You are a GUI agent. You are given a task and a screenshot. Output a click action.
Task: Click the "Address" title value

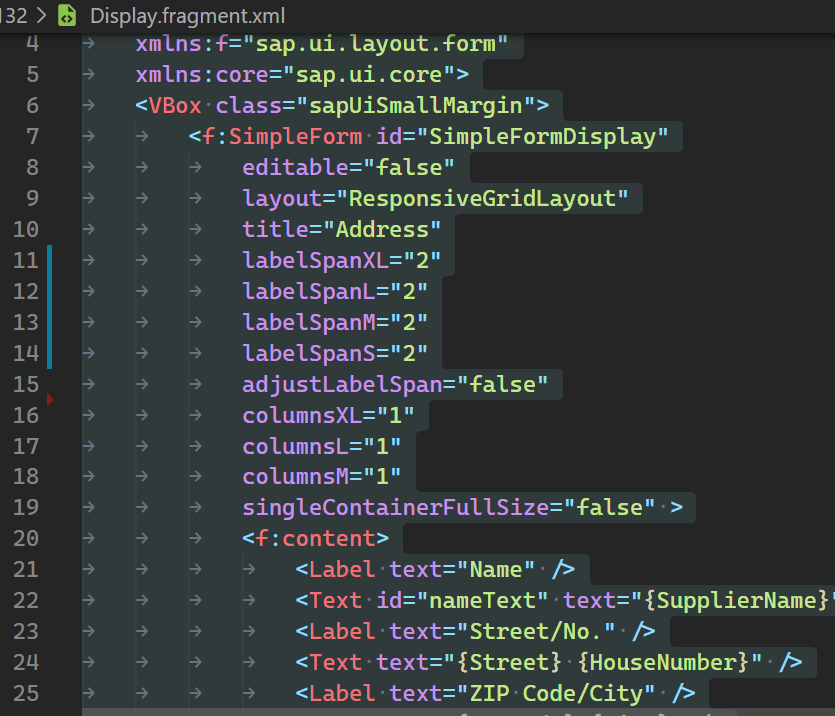click(382, 229)
